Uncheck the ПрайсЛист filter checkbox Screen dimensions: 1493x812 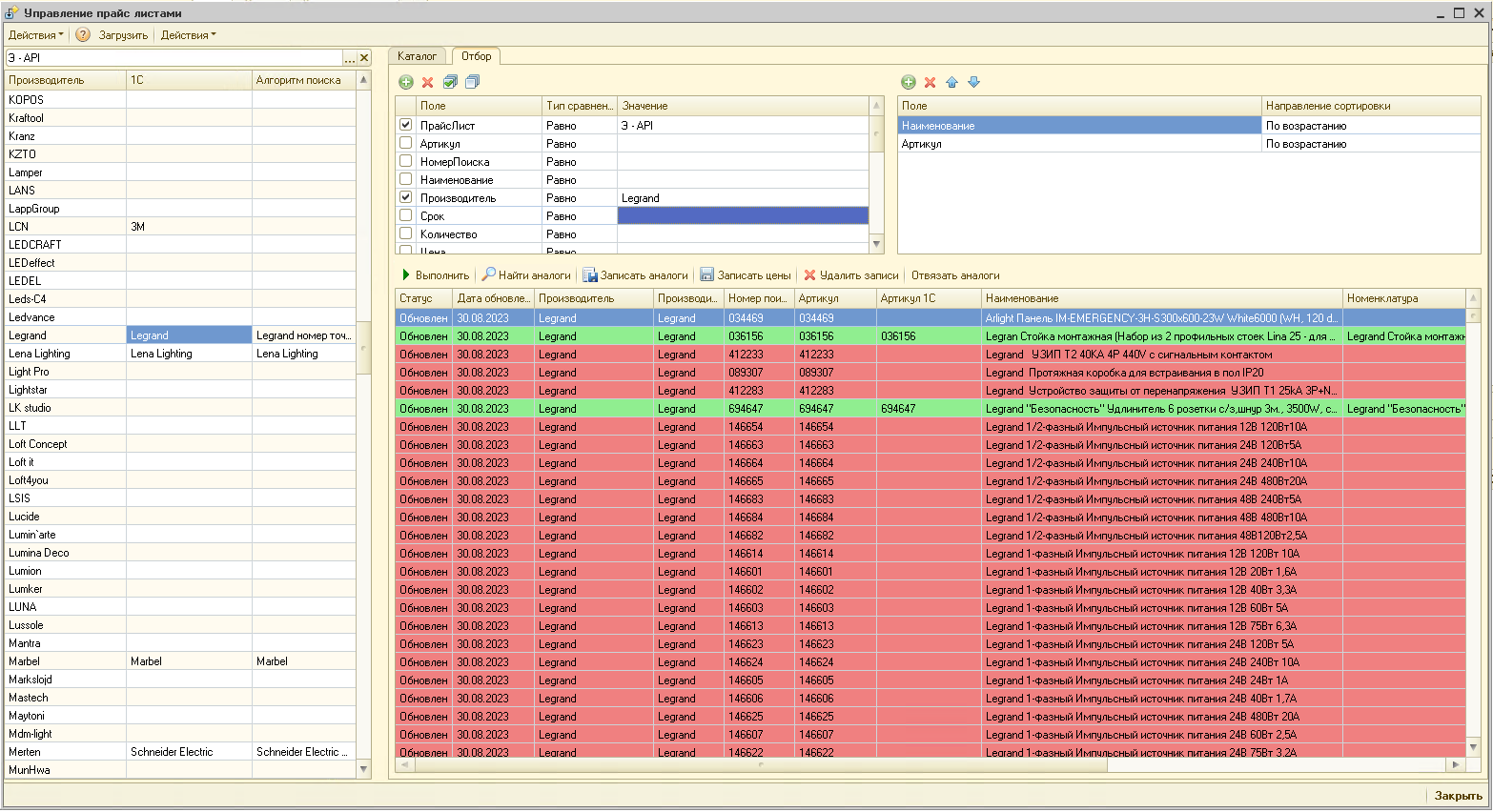[x=406, y=125]
